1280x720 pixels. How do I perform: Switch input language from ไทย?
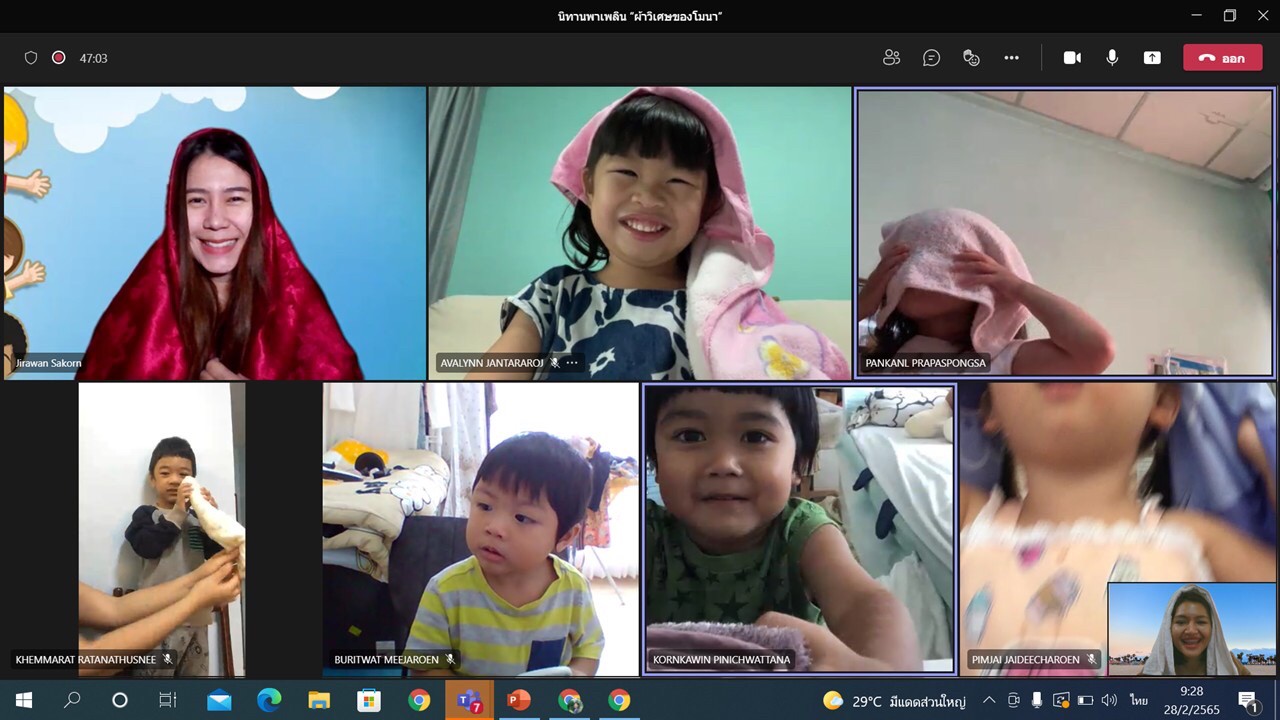(x=1138, y=700)
